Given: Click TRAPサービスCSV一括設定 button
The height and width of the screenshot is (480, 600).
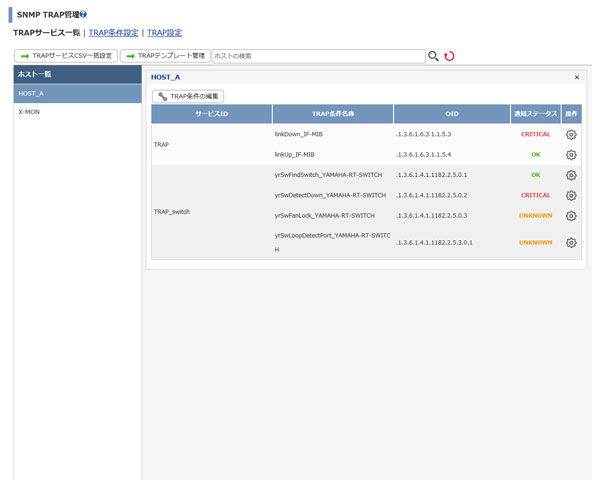Looking at the screenshot, I should point(66,56).
